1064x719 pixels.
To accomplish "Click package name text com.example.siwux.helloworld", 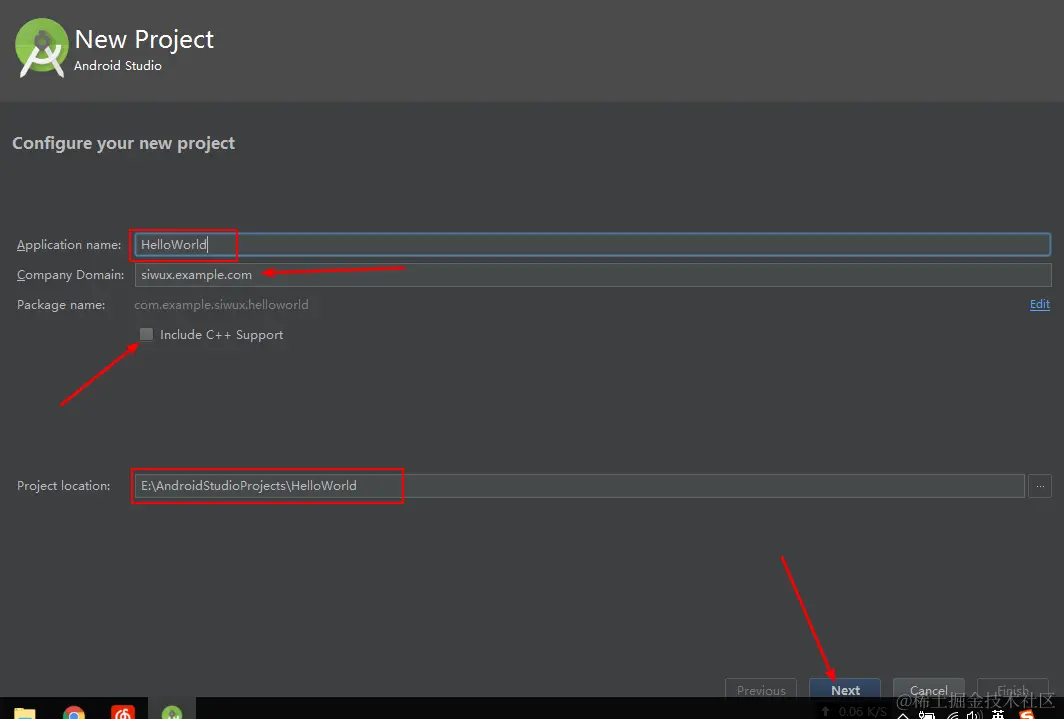I will [x=221, y=305].
